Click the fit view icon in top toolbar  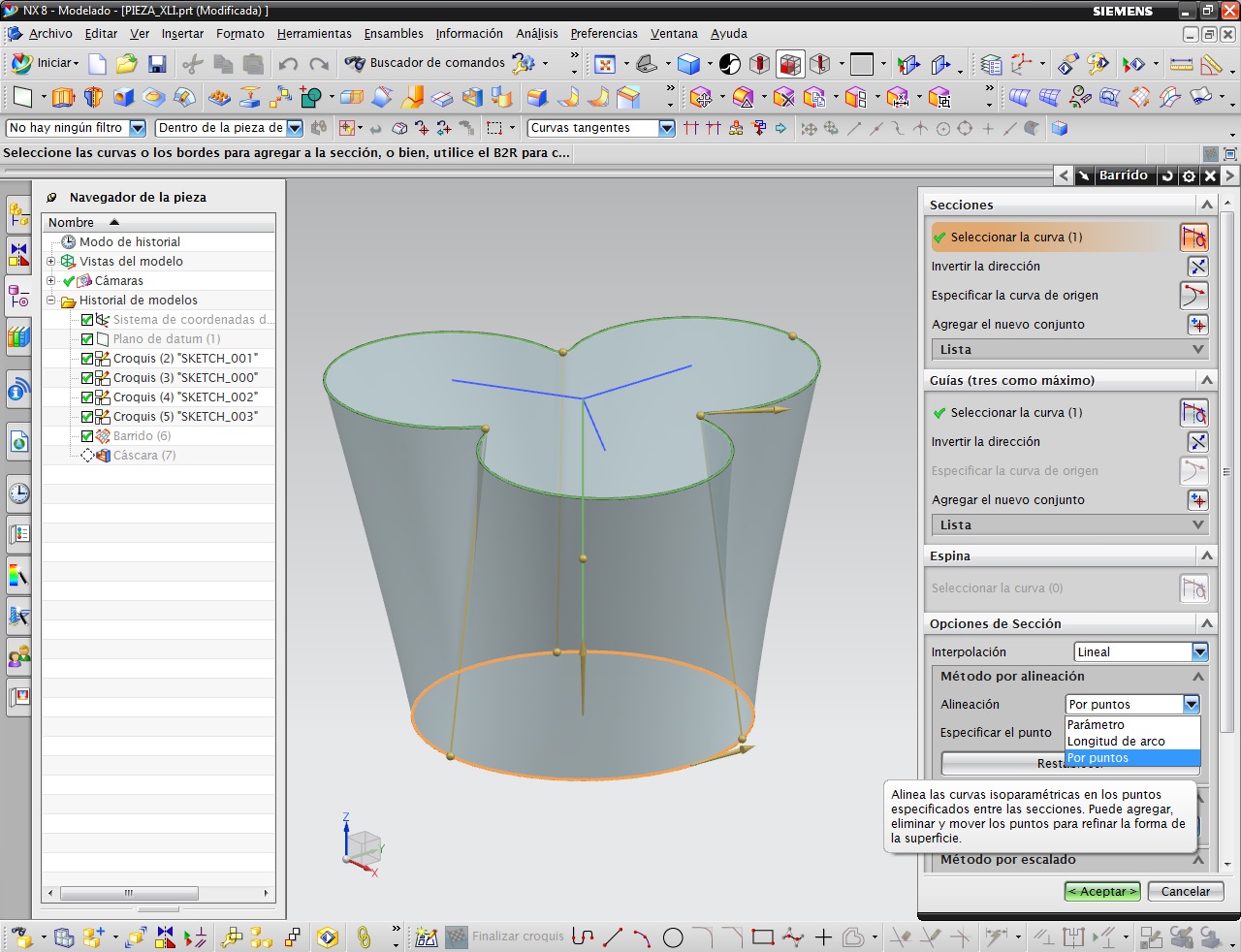click(x=605, y=64)
